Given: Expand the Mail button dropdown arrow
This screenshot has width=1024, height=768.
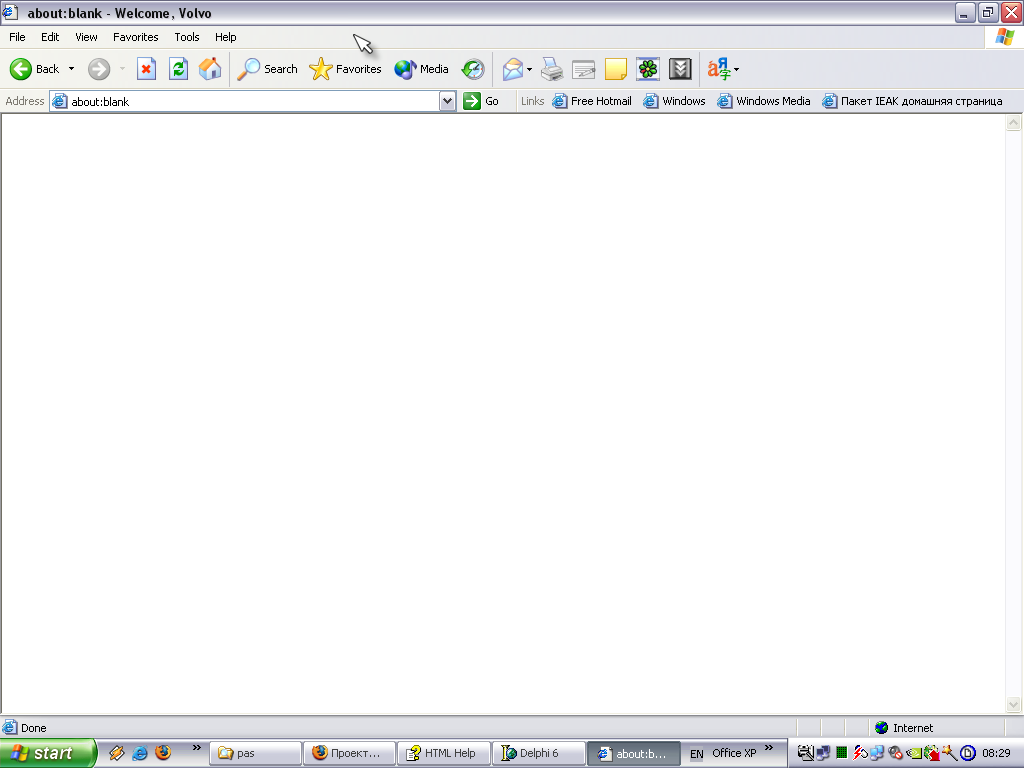Looking at the screenshot, I should click(x=530, y=69).
